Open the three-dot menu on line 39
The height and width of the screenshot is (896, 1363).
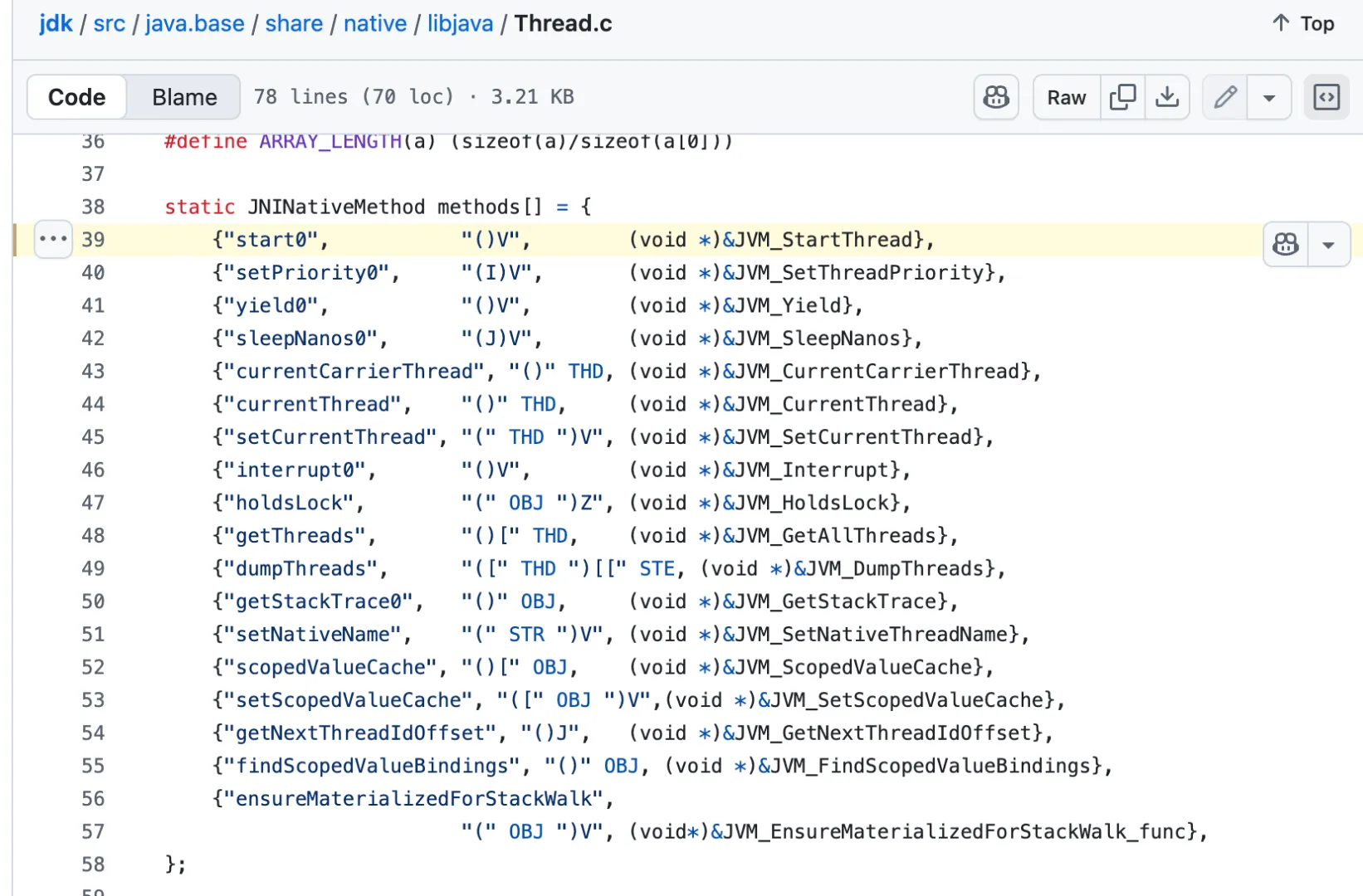[x=53, y=240]
